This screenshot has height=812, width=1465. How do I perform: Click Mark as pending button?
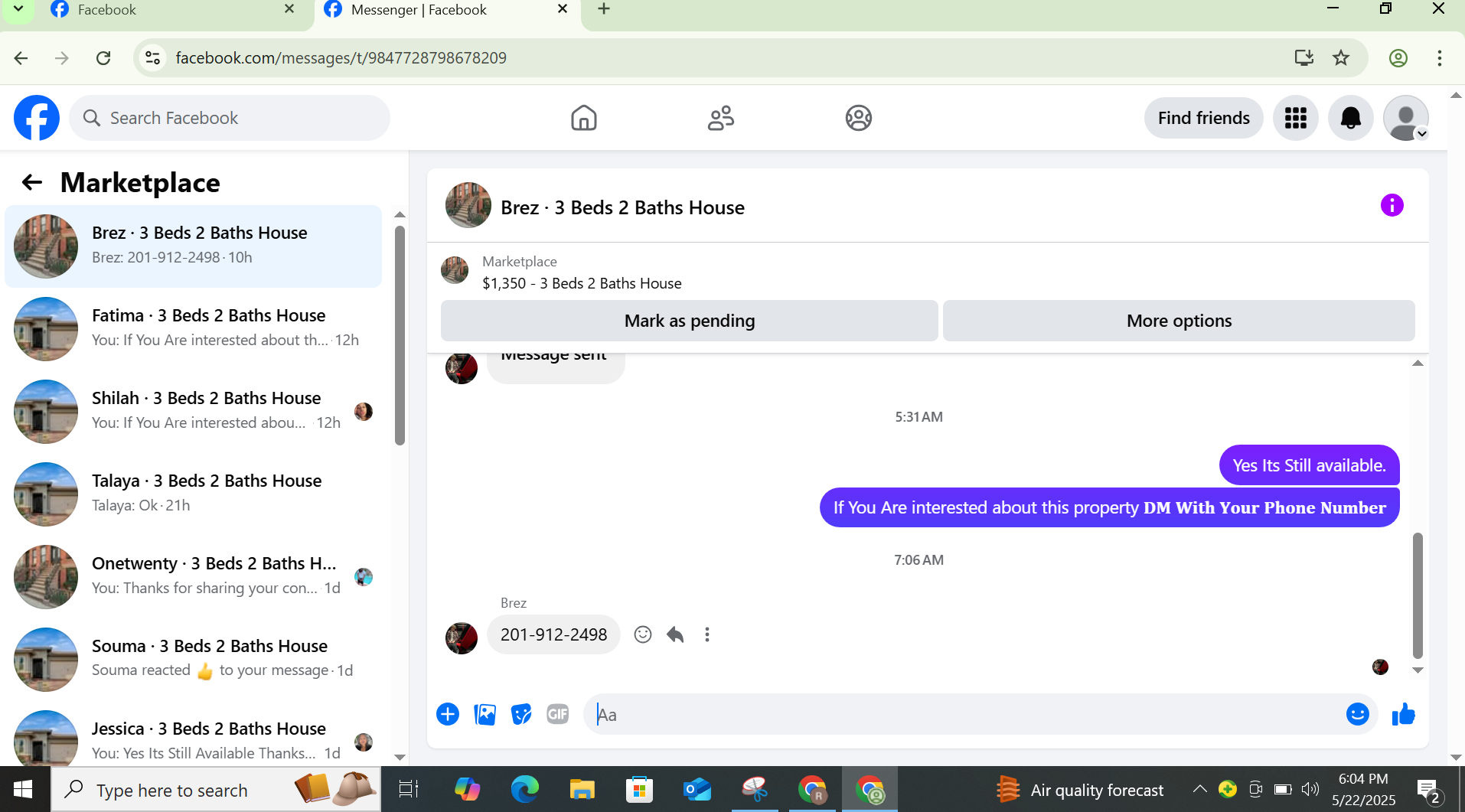[x=689, y=321]
